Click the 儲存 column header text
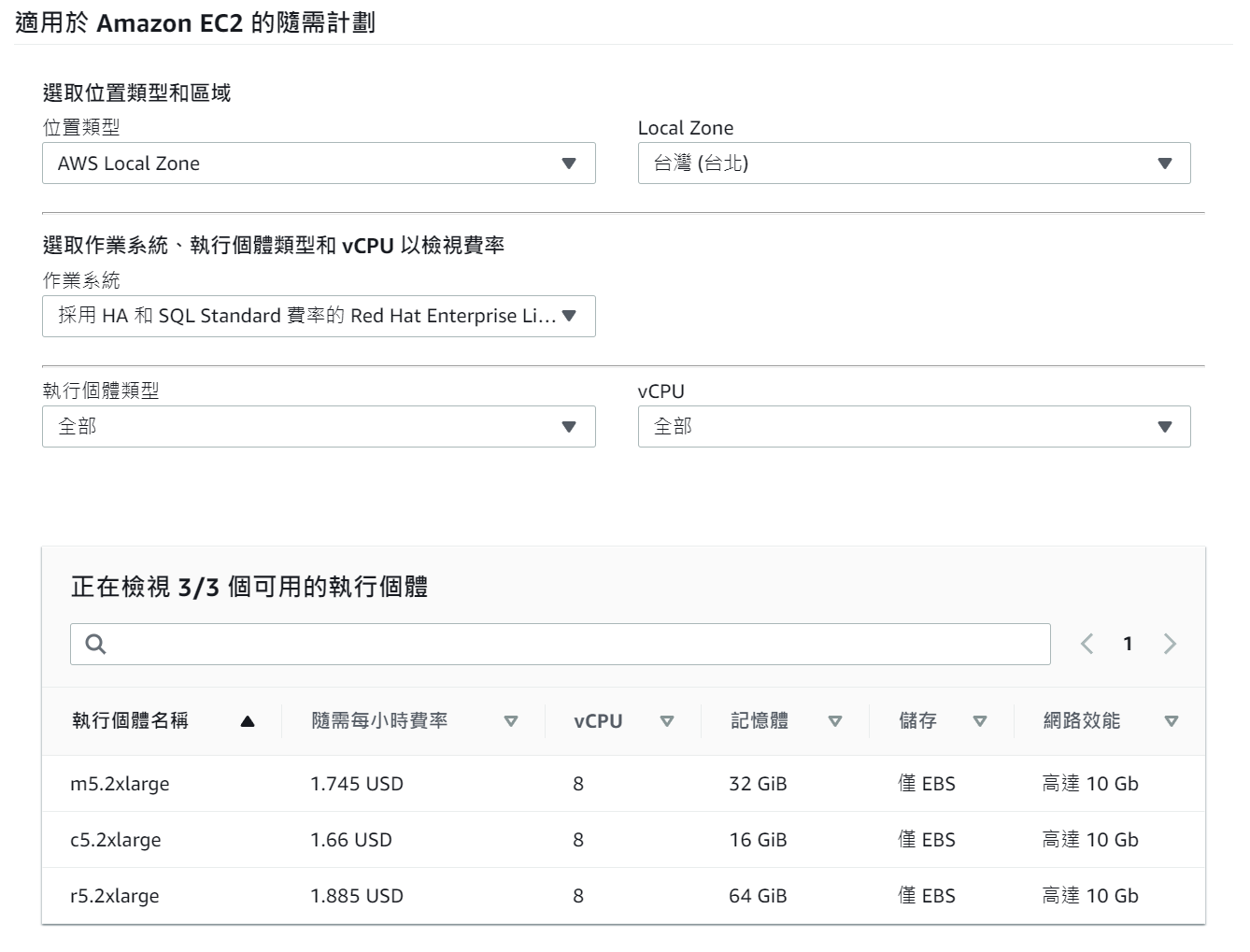This screenshot has height=952, width=1250. (917, 720)
